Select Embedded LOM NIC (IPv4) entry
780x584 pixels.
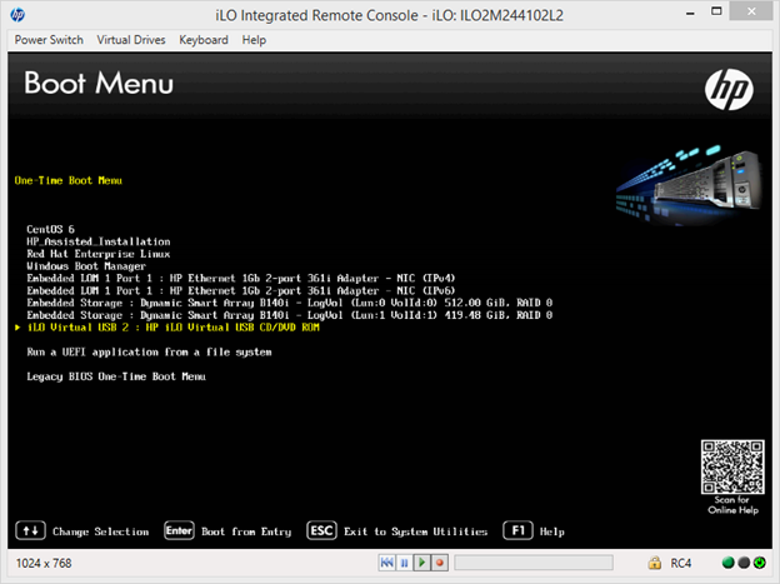[241, 278]
